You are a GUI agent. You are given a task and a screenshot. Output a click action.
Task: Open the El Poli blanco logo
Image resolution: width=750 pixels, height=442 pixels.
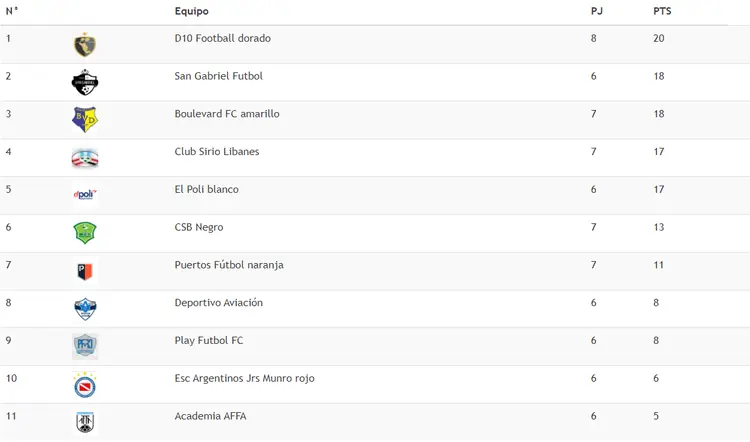(x=85, y=195)
